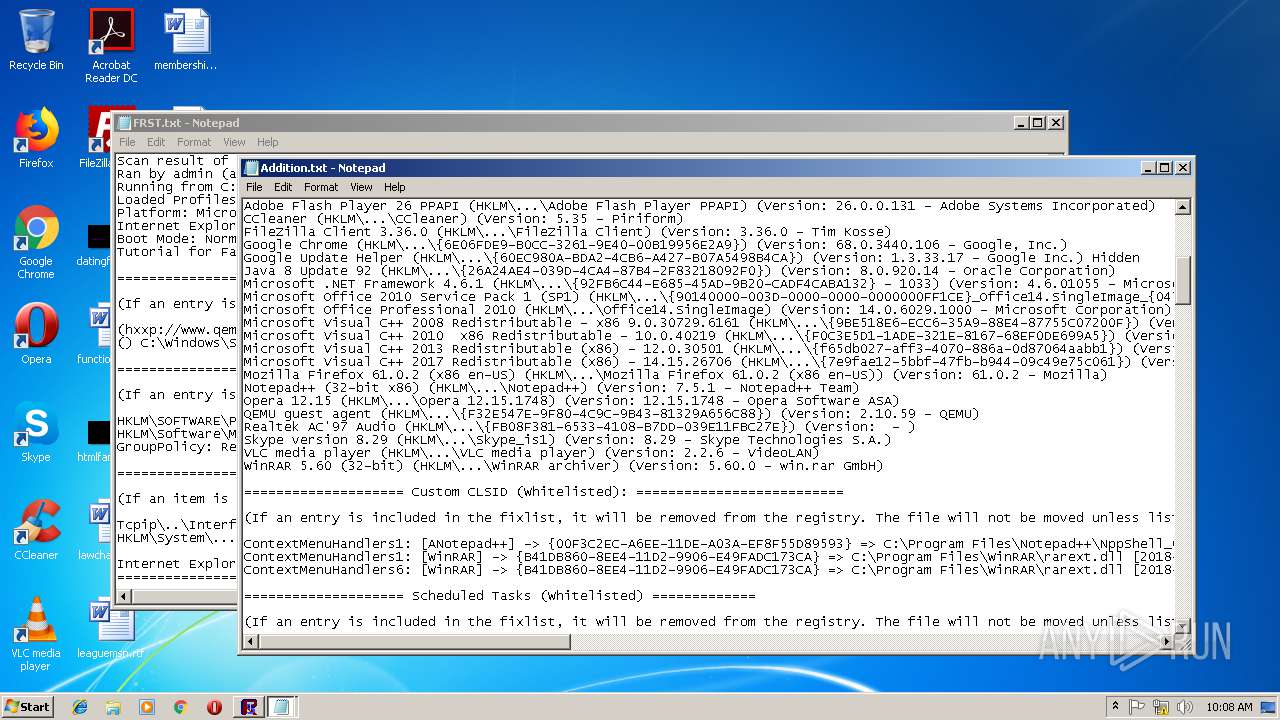
Task: Switch to Notepad taskbar item
Action: [x=281, y=707]
